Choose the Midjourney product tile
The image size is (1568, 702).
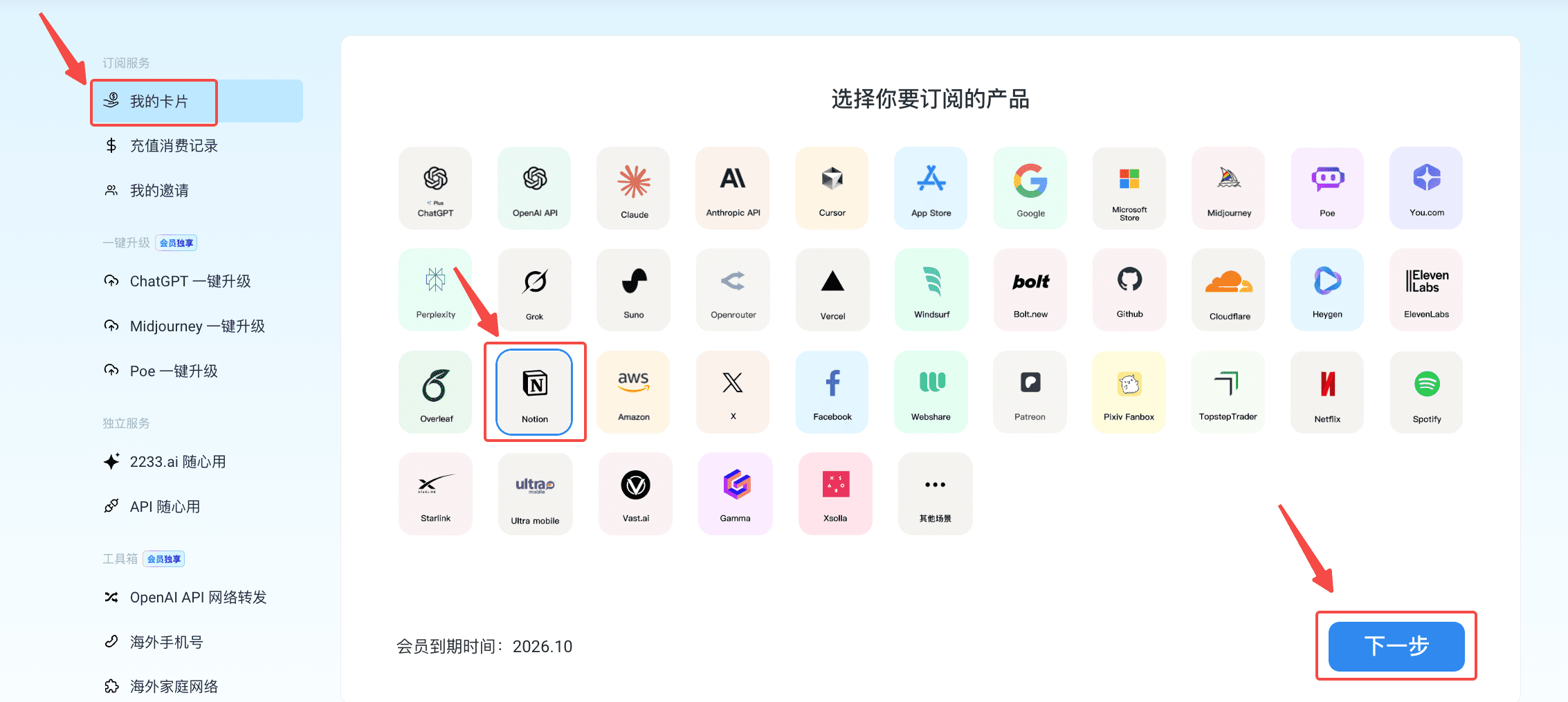click(1228, 187)
